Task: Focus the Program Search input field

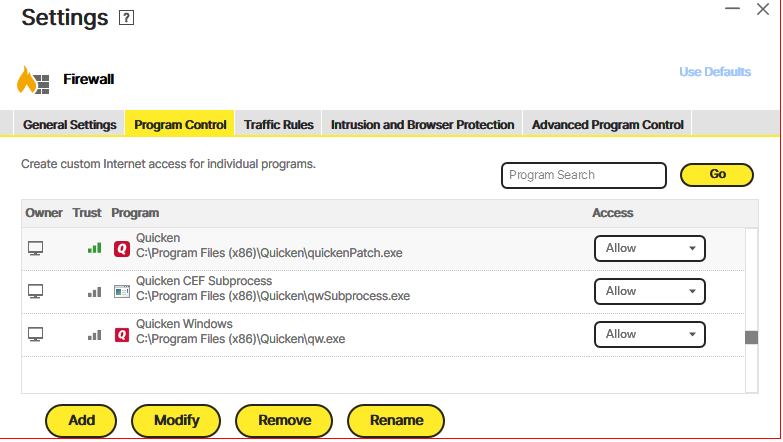Action: (584, 175)
